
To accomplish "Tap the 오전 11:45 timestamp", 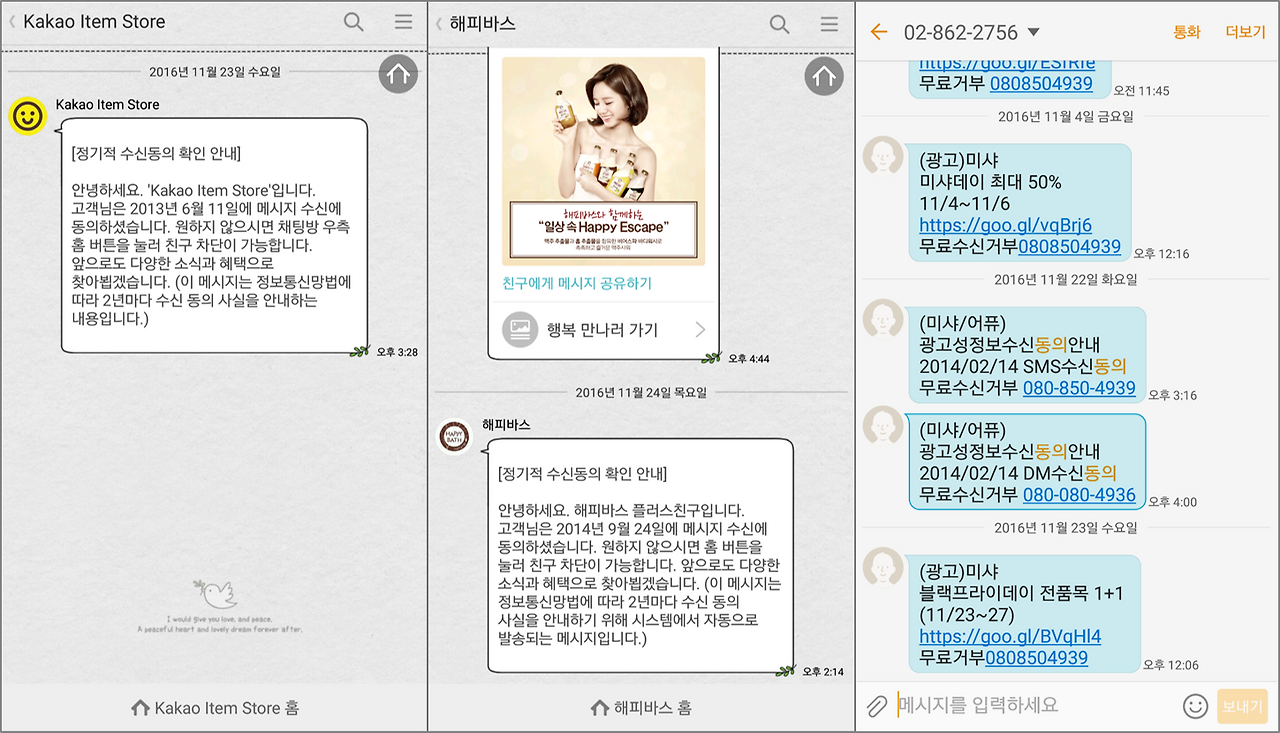I will click(1141, 91).
